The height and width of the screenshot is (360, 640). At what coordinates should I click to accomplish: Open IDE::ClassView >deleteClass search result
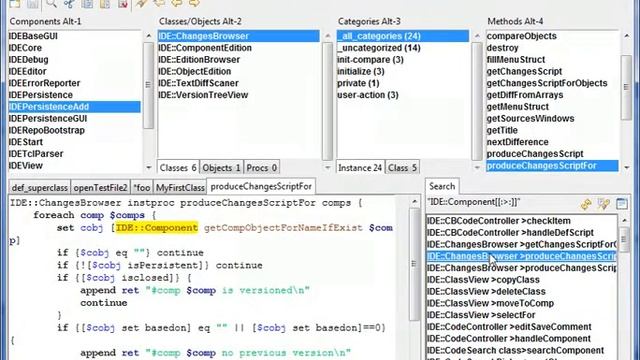click(x=521, y=292)
